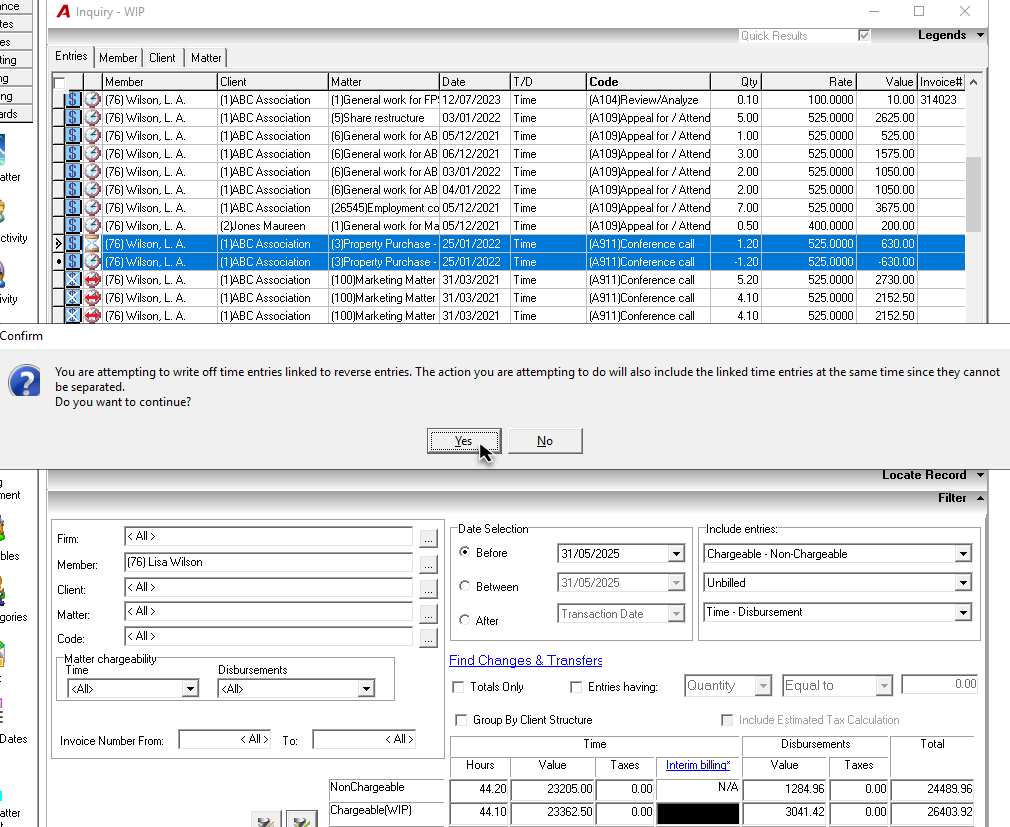Click the clock icon in the Jones Maureen row
Viewport: 1010px width, 827px height.
(93, 226)
